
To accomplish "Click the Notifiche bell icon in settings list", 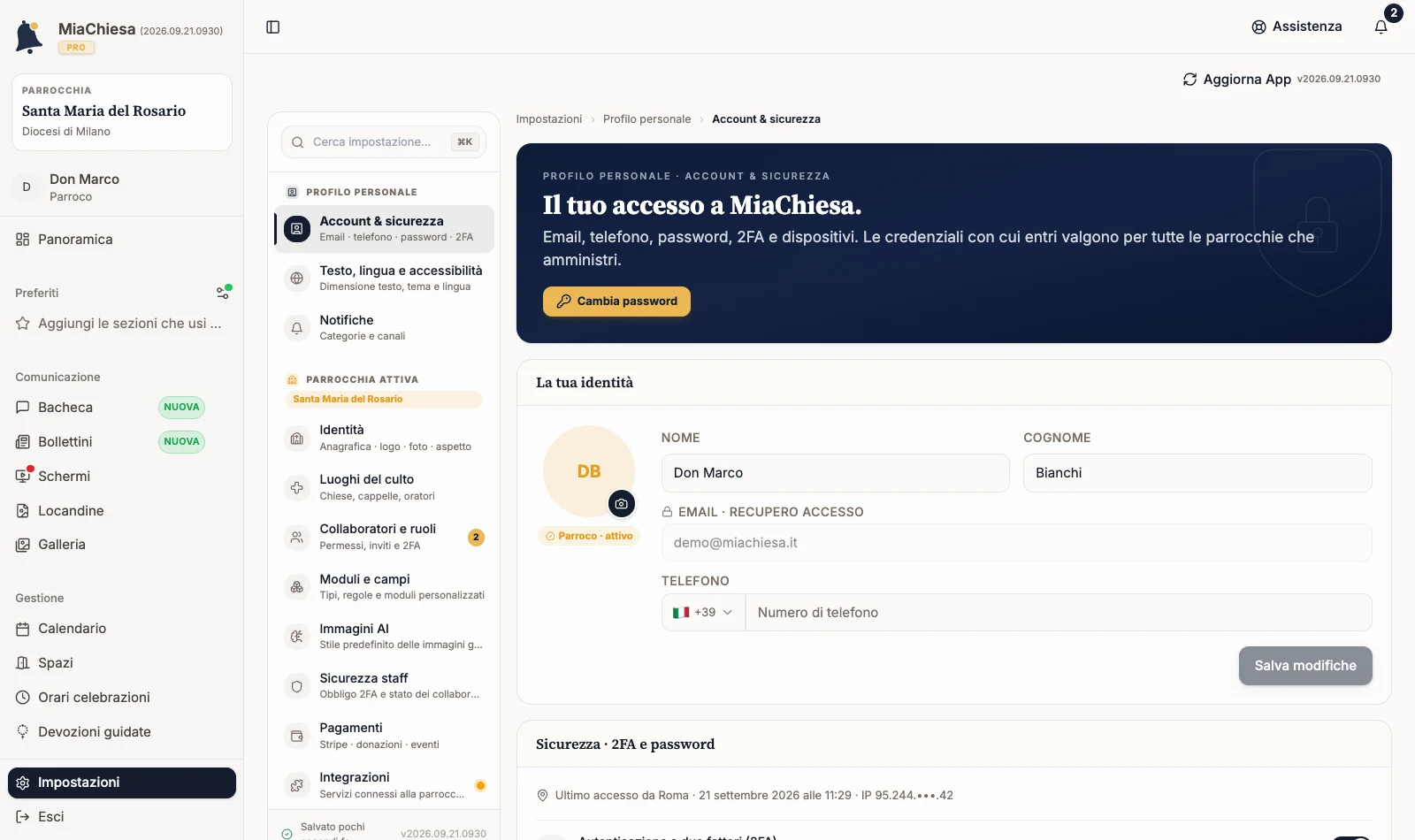I will click(x=297, y=328).
